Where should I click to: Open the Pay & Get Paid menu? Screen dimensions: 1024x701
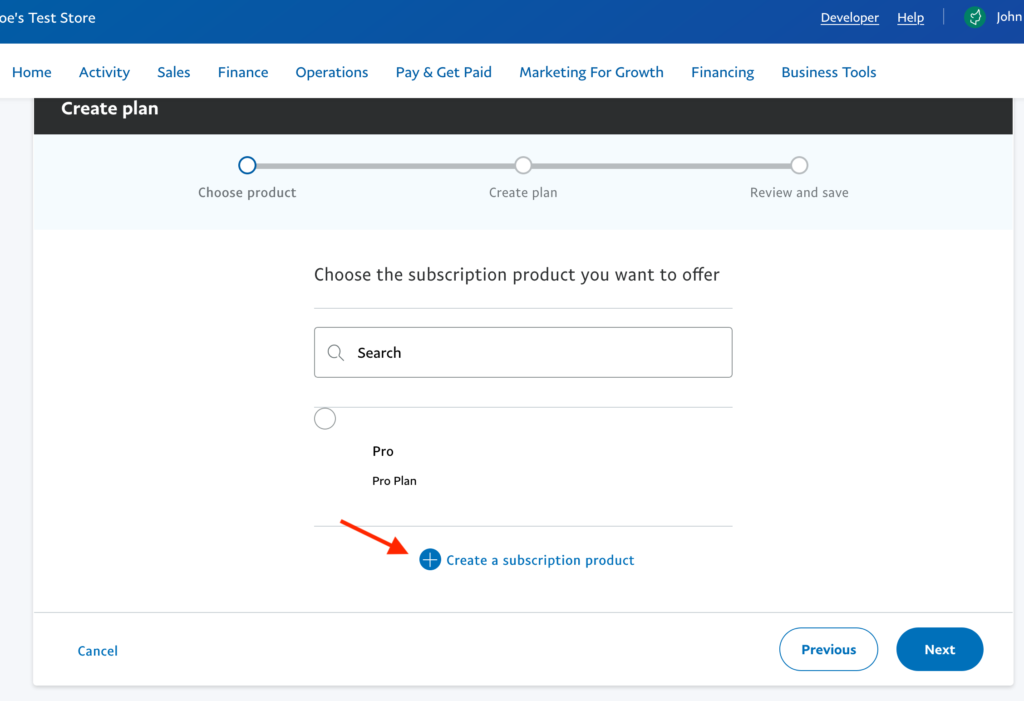[x=443, y=72]
